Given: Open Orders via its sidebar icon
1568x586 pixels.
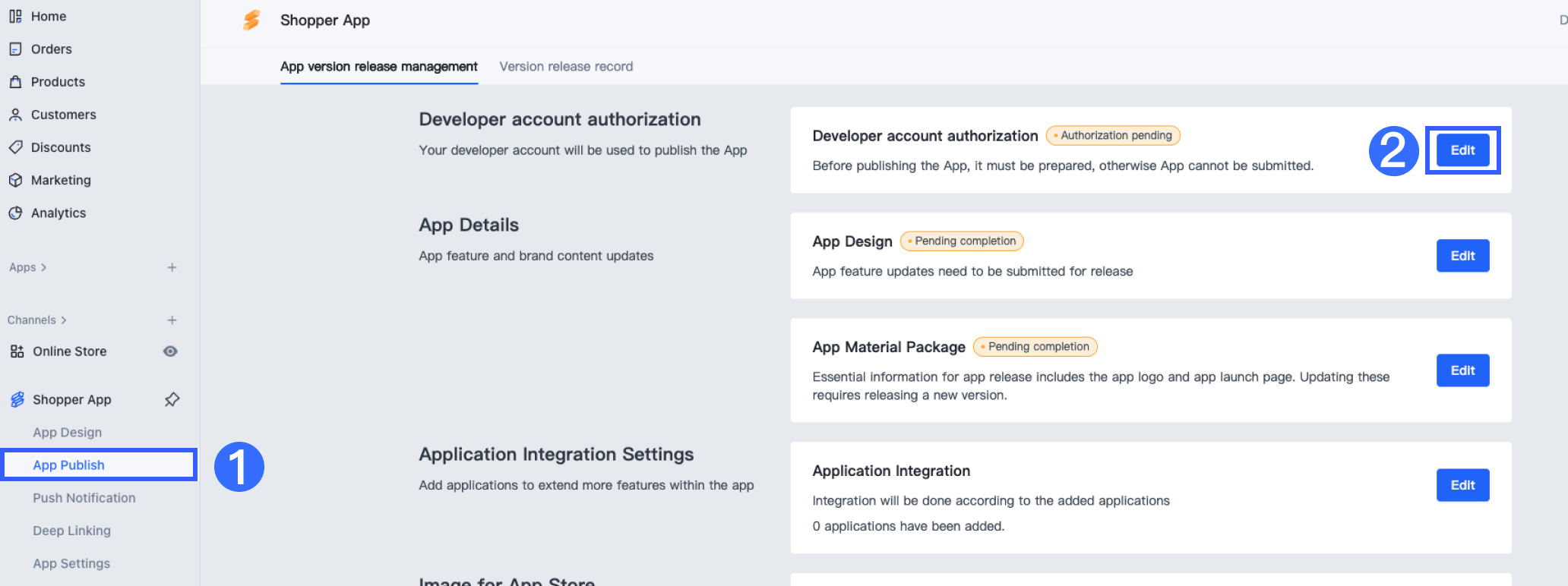Looking at the screenshot, I should coord(15,49).
